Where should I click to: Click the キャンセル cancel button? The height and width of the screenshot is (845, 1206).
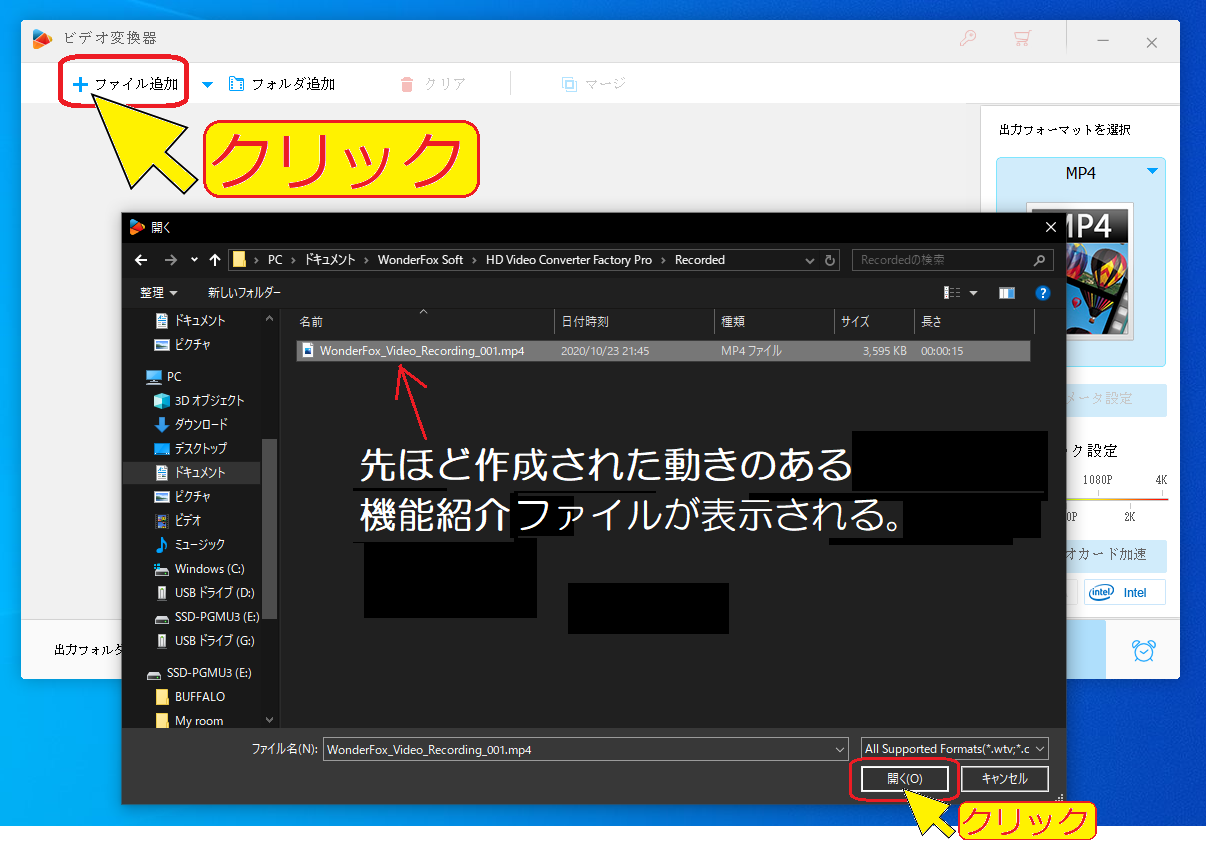pyautogui.click(x=1004, y=779)
